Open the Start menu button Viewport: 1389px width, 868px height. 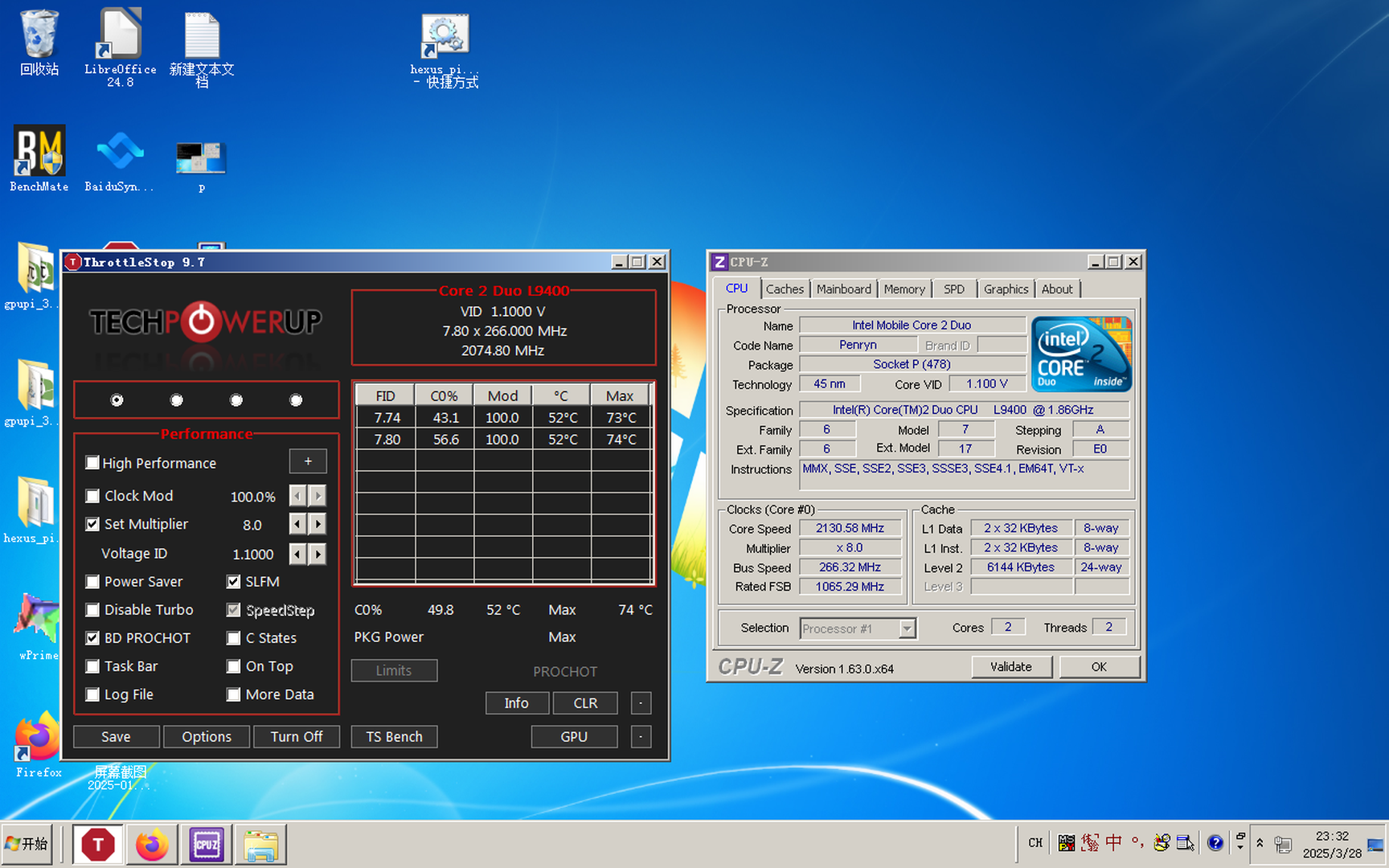coord(27,844)
